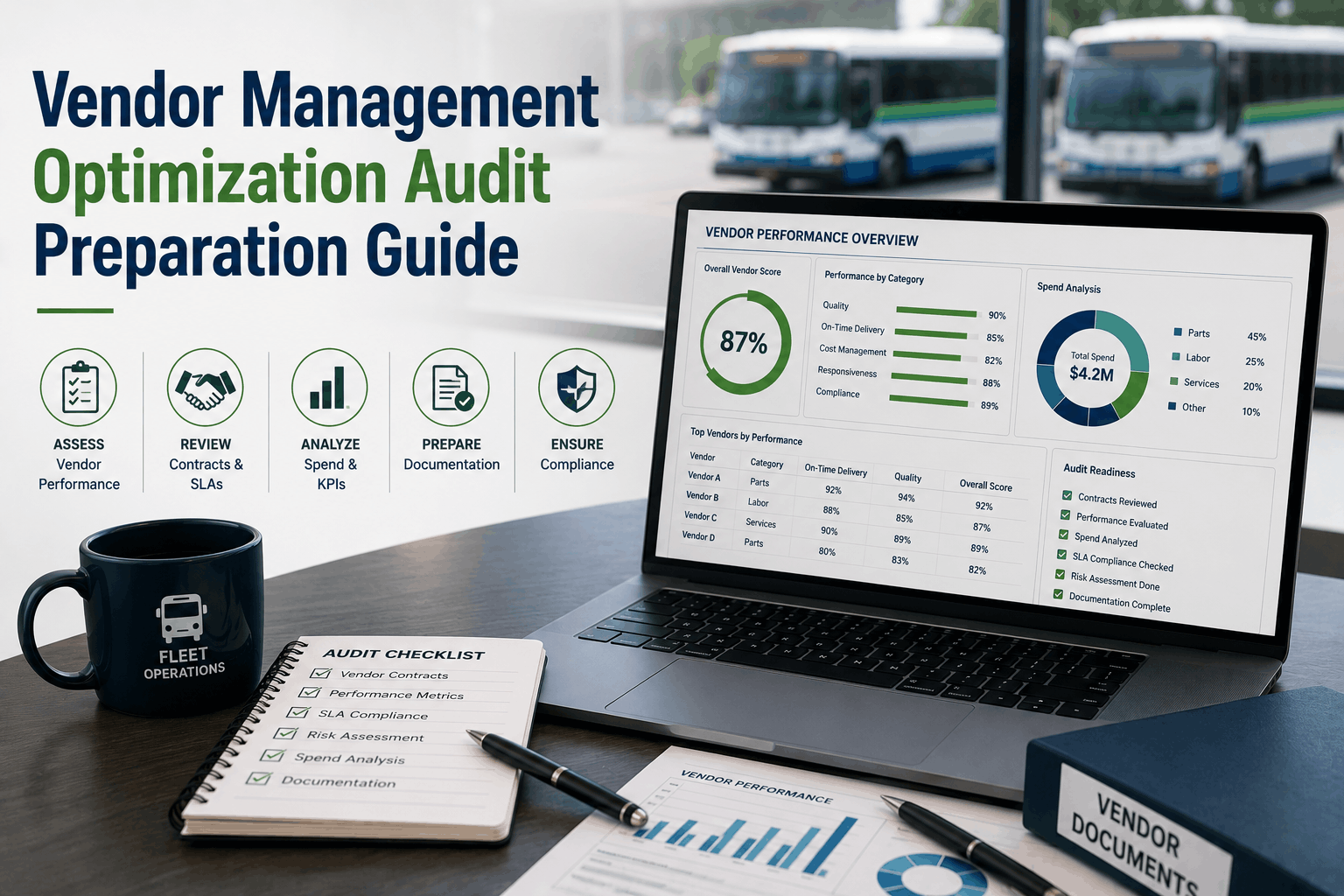
Task: Click the Category column header
Action: click(x=766, y=463)
